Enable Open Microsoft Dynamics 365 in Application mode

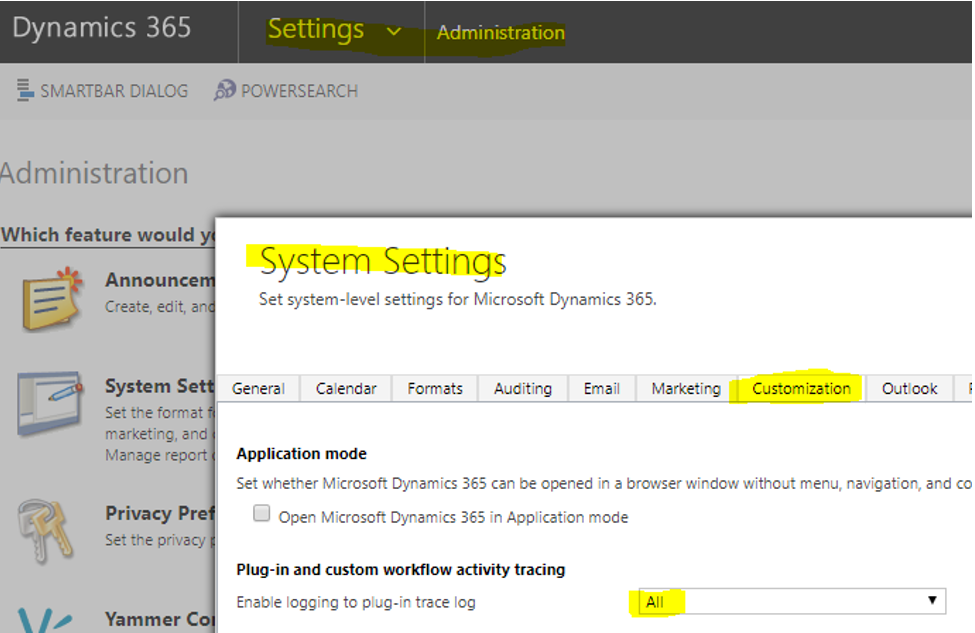tap(262, 514)
